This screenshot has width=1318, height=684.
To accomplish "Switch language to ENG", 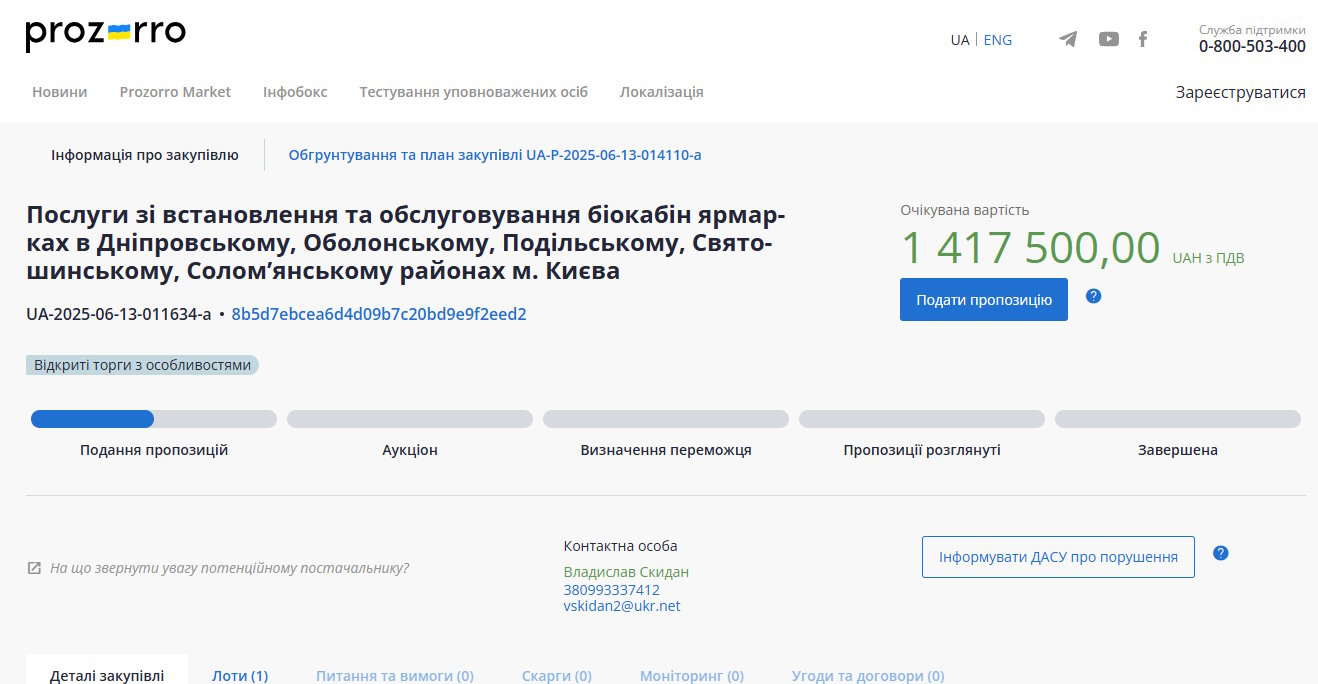I will pos(997,40).
